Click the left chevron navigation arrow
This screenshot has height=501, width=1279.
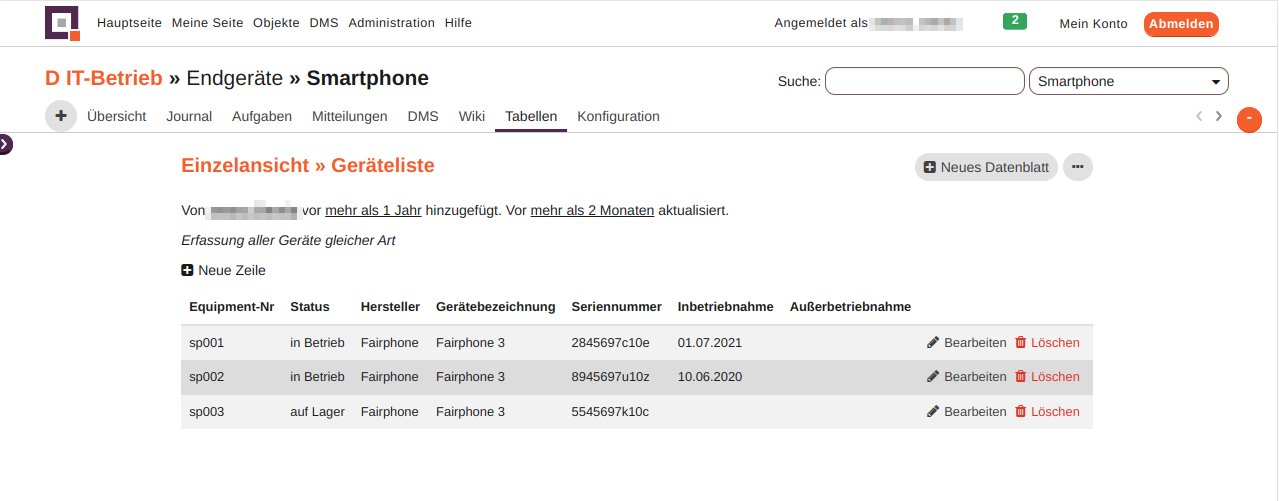point(1199,116)
